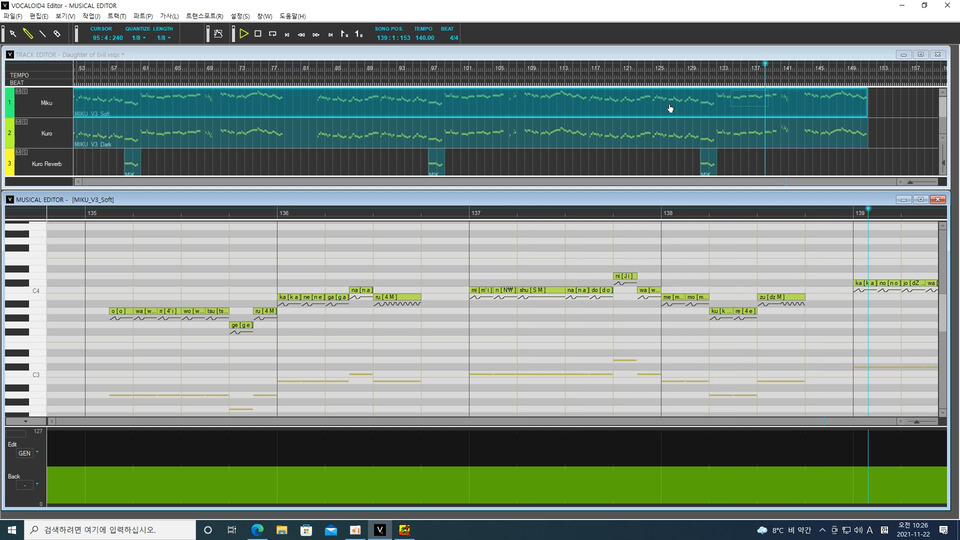Click the grid auto-scroll toolbar icon

pyautogui.click(x=218, y=34)
